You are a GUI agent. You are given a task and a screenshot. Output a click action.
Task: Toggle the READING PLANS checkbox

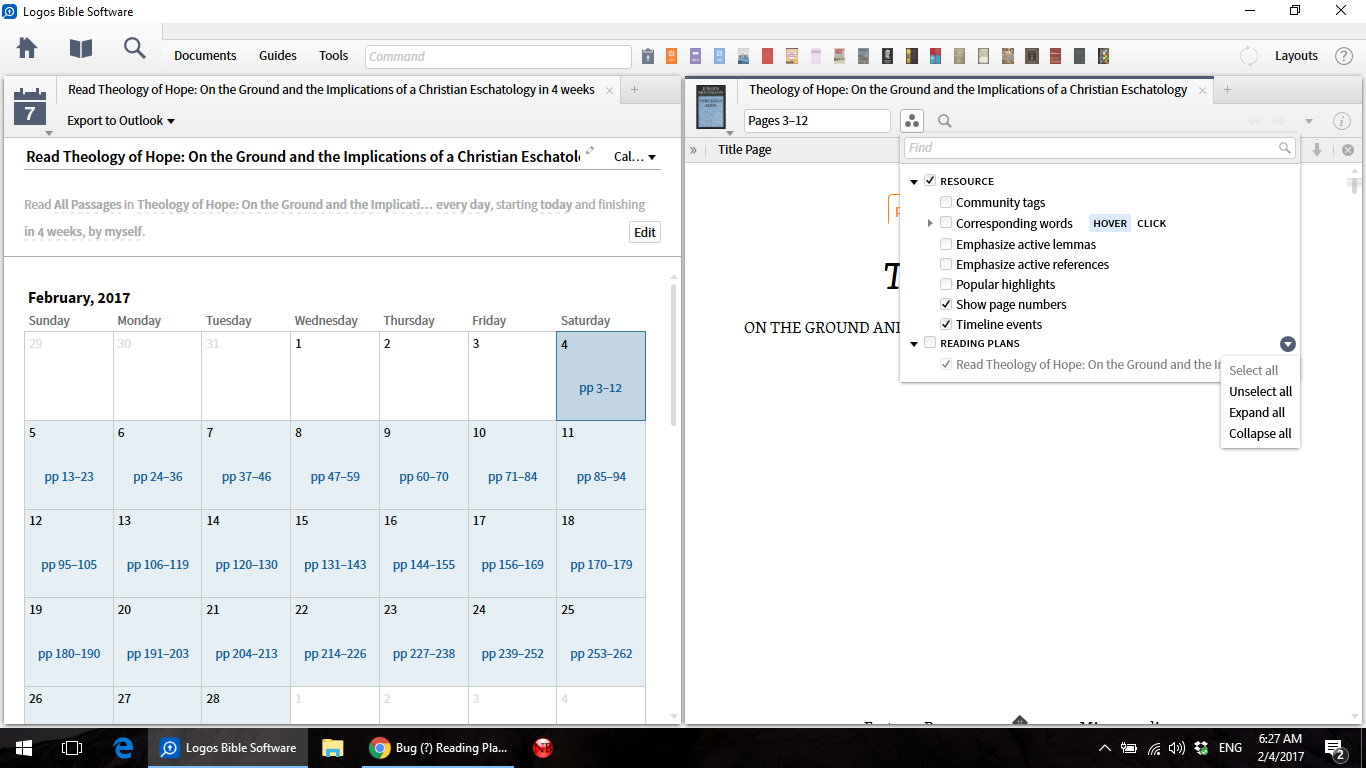point(930,343)
